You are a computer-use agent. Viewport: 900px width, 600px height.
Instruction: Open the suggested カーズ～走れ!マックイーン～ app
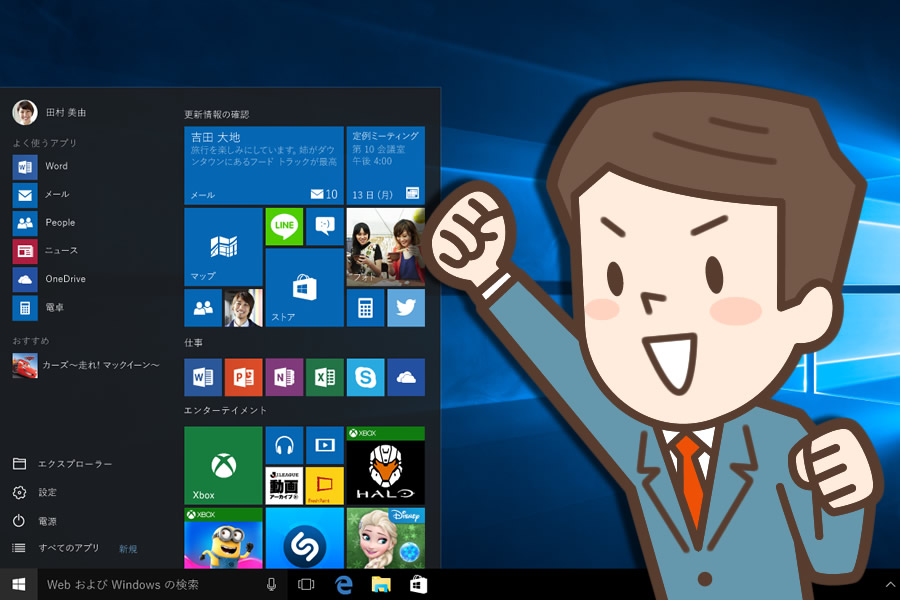click(86, 365)
